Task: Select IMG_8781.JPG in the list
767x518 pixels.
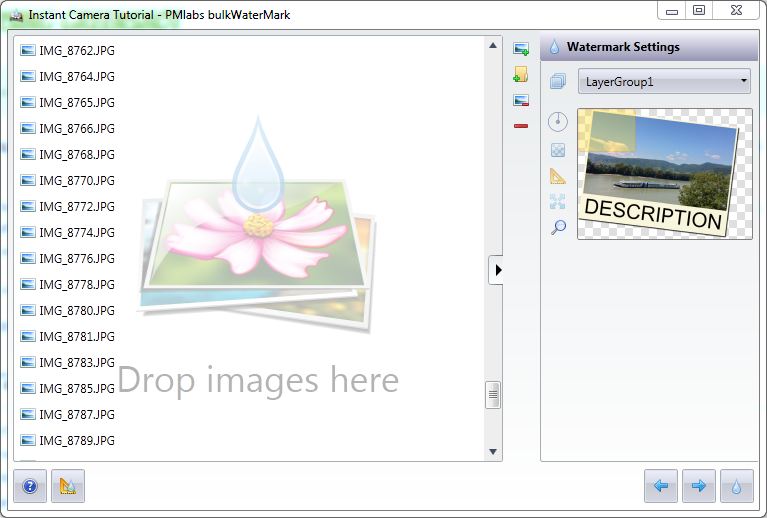Action: point(68,337)
